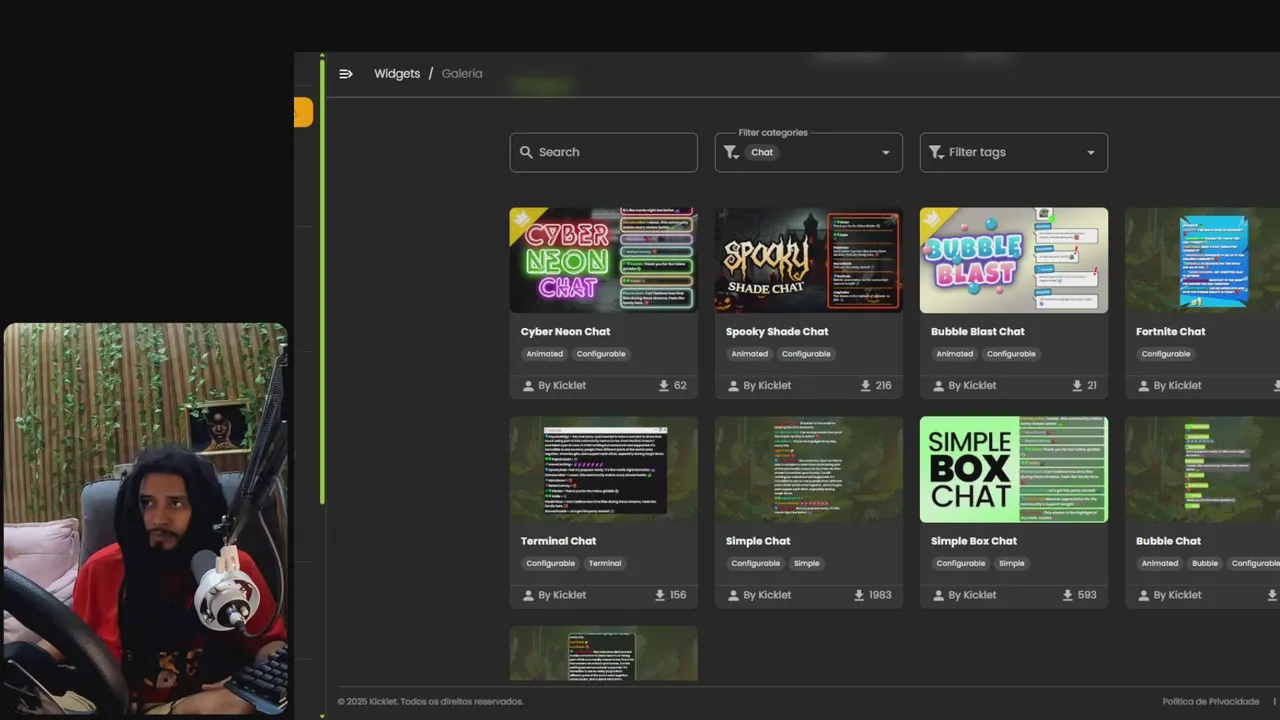
Task: Click the author icon on Bubble Chat
Action: coord(1143,595)
